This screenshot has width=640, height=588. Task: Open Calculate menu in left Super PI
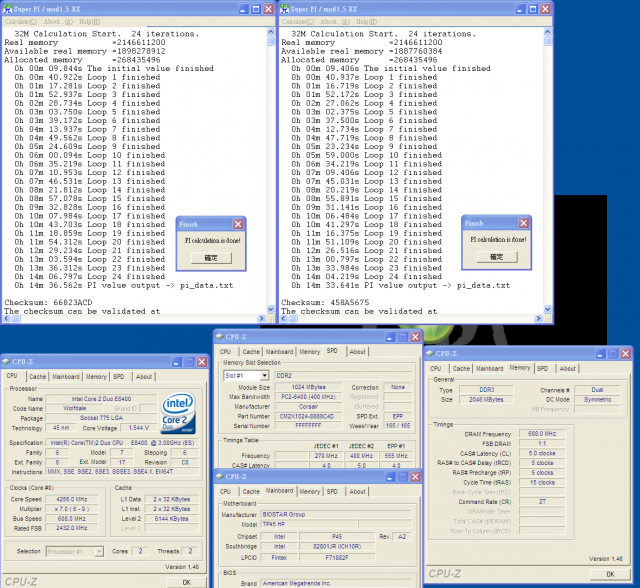[20, 22]
